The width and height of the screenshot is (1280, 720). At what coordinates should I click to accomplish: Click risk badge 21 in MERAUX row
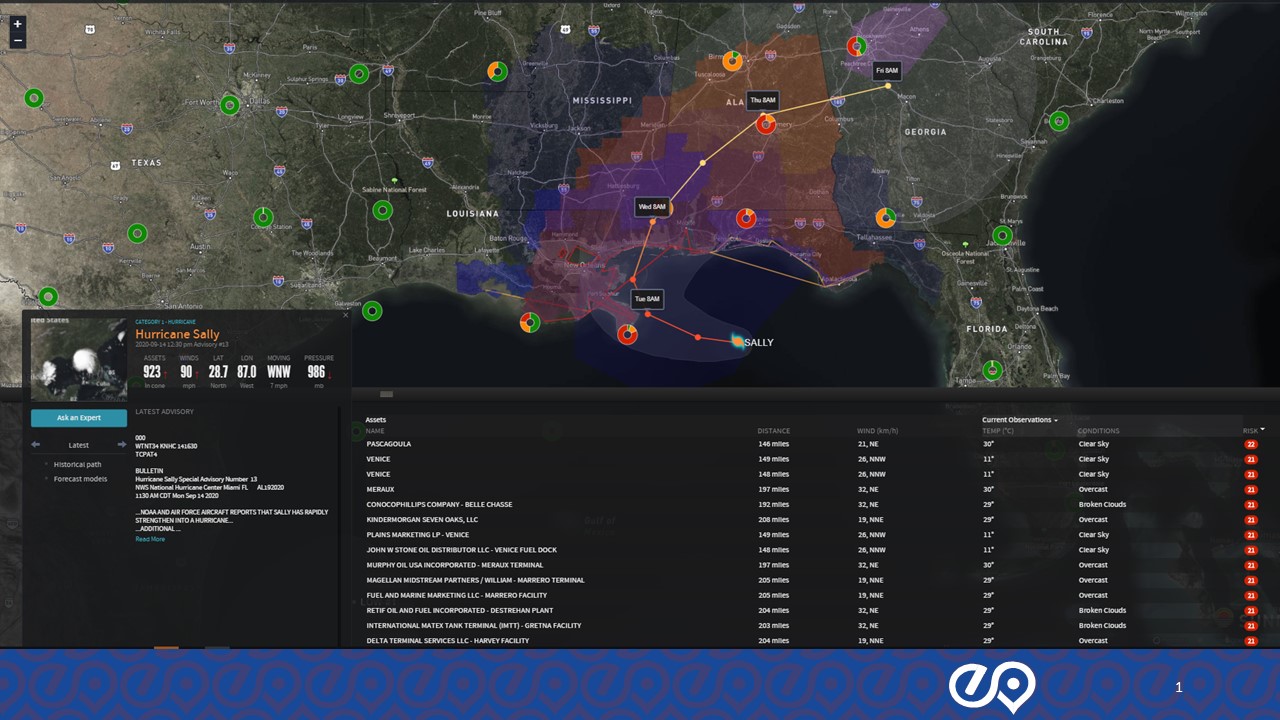(x=1250, y=490)
